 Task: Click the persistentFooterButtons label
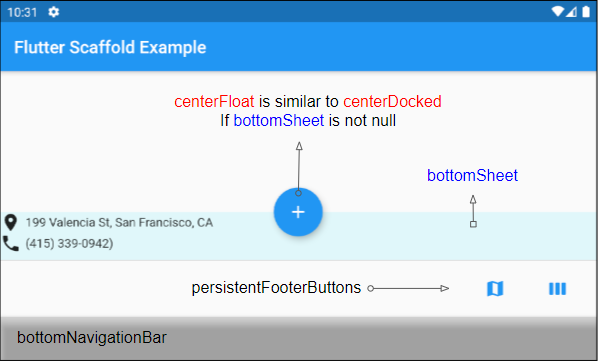(x=276, y=287)
